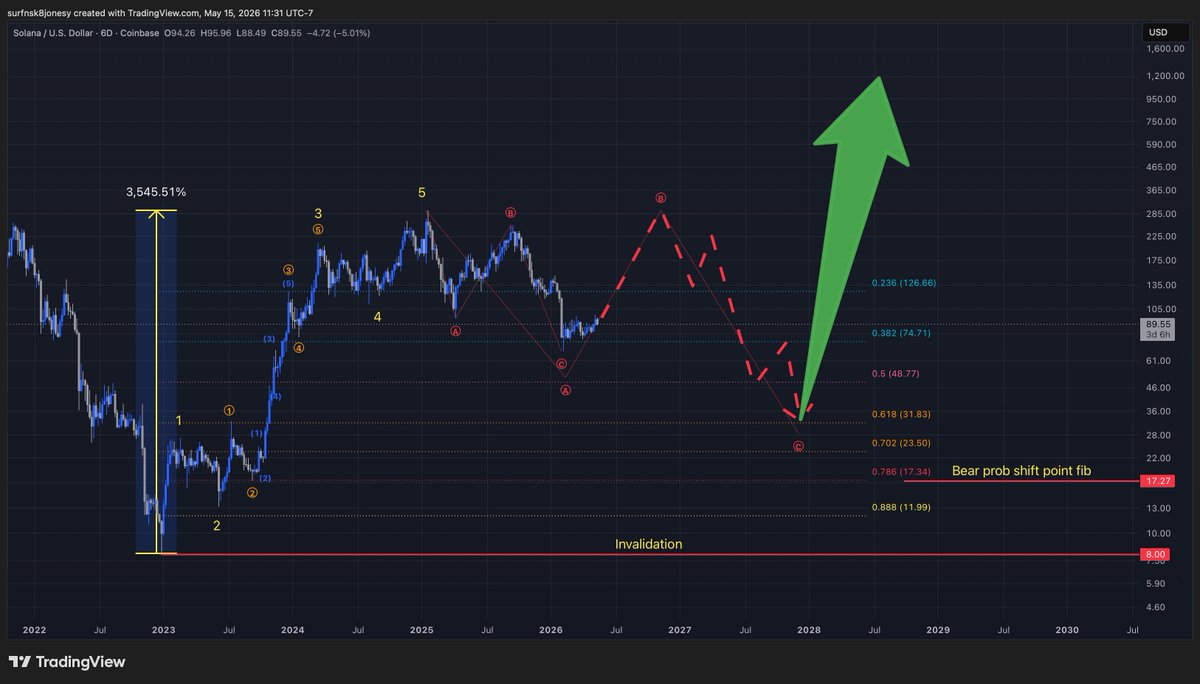Click the 2023 time axis label

coord(163,630)
